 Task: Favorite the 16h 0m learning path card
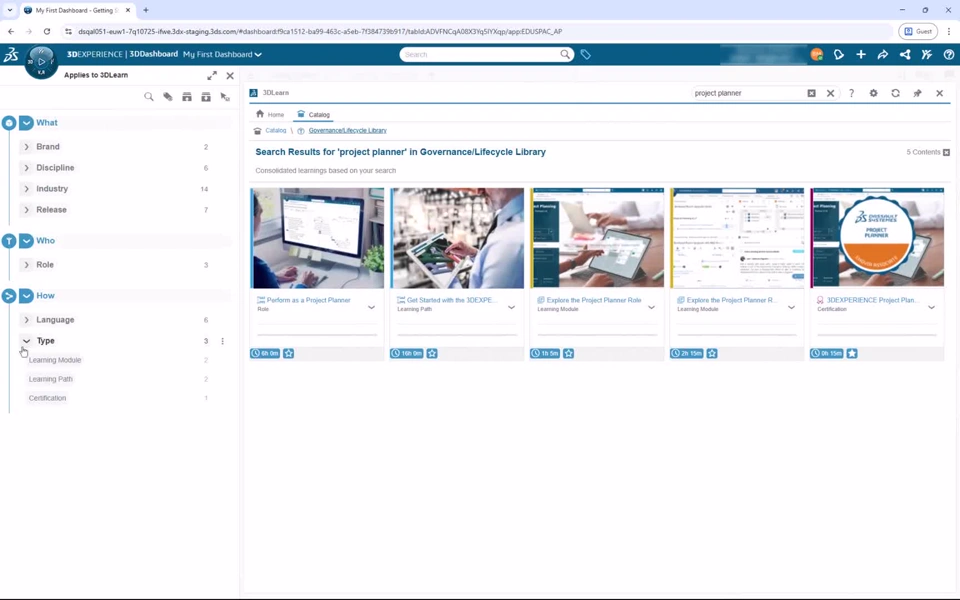[432, 353]
